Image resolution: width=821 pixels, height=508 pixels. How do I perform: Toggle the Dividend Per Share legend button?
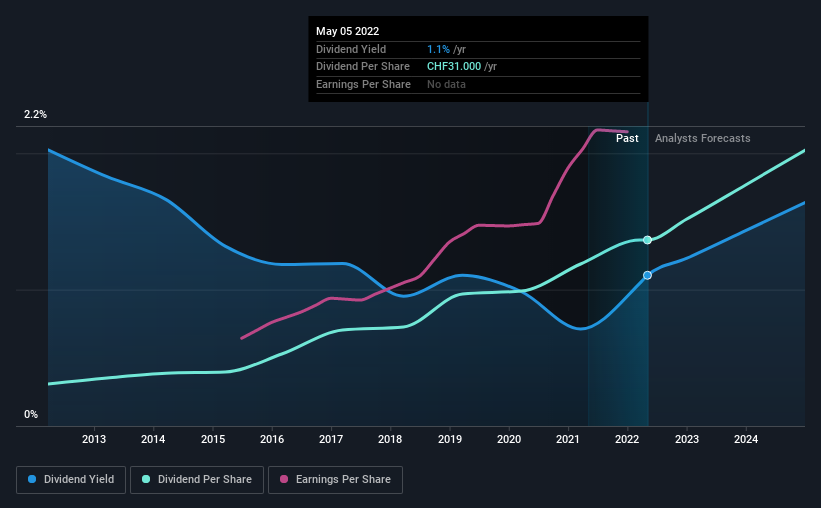click(x=197, y=480)
